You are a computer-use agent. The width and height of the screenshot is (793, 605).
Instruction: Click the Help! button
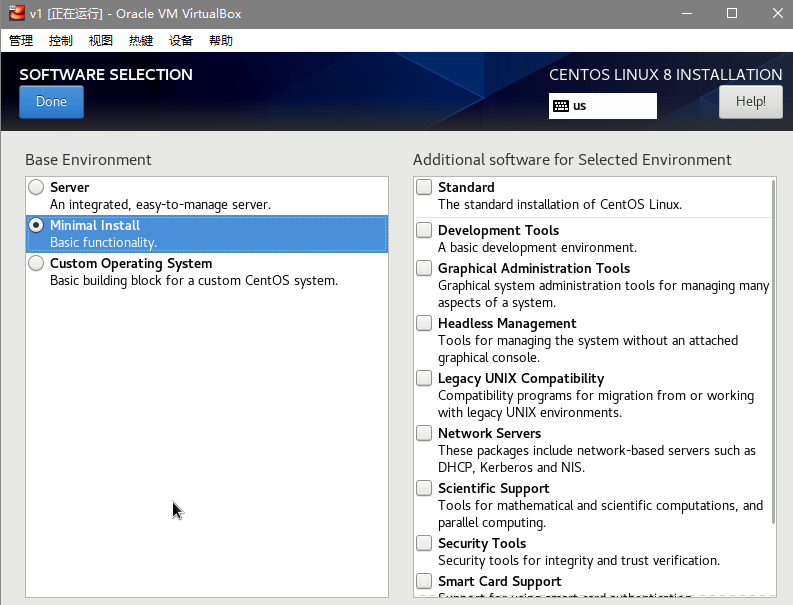click(x=751, y=102)
